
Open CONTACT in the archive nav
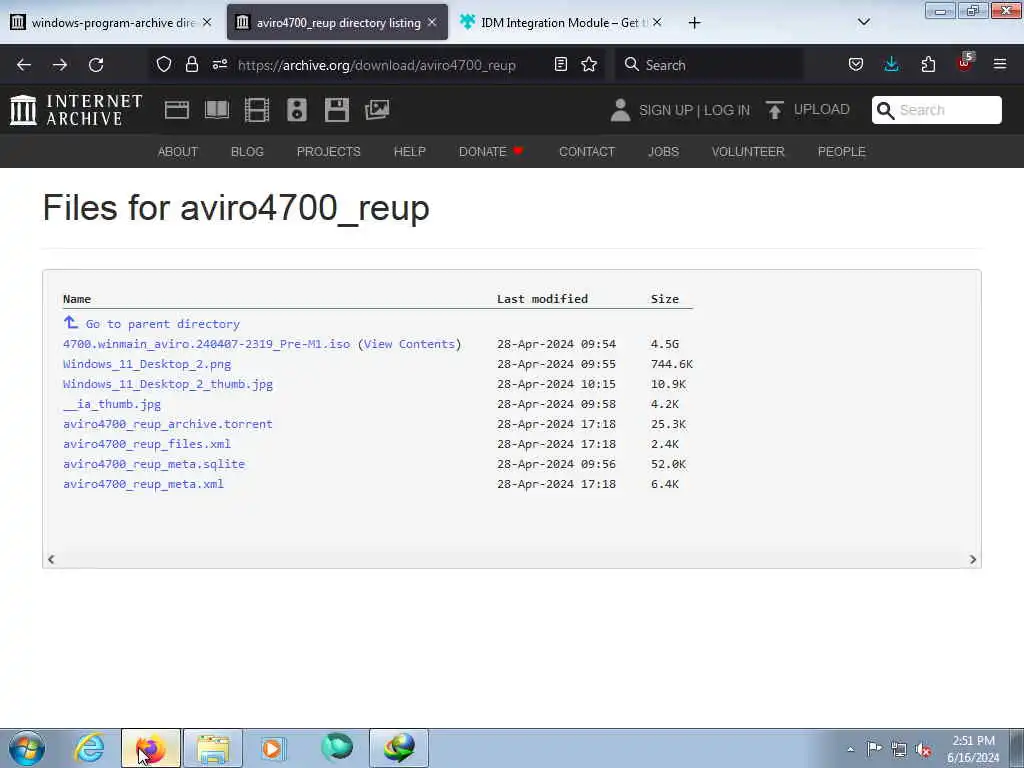[x=587, y=152]
